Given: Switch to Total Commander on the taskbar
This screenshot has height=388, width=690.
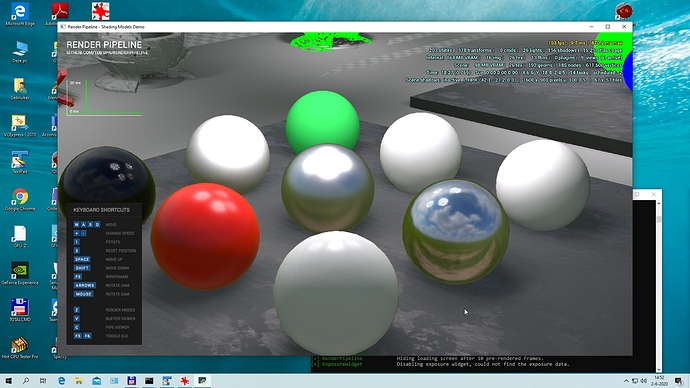Looking at the screenshot, I should 131,381.
